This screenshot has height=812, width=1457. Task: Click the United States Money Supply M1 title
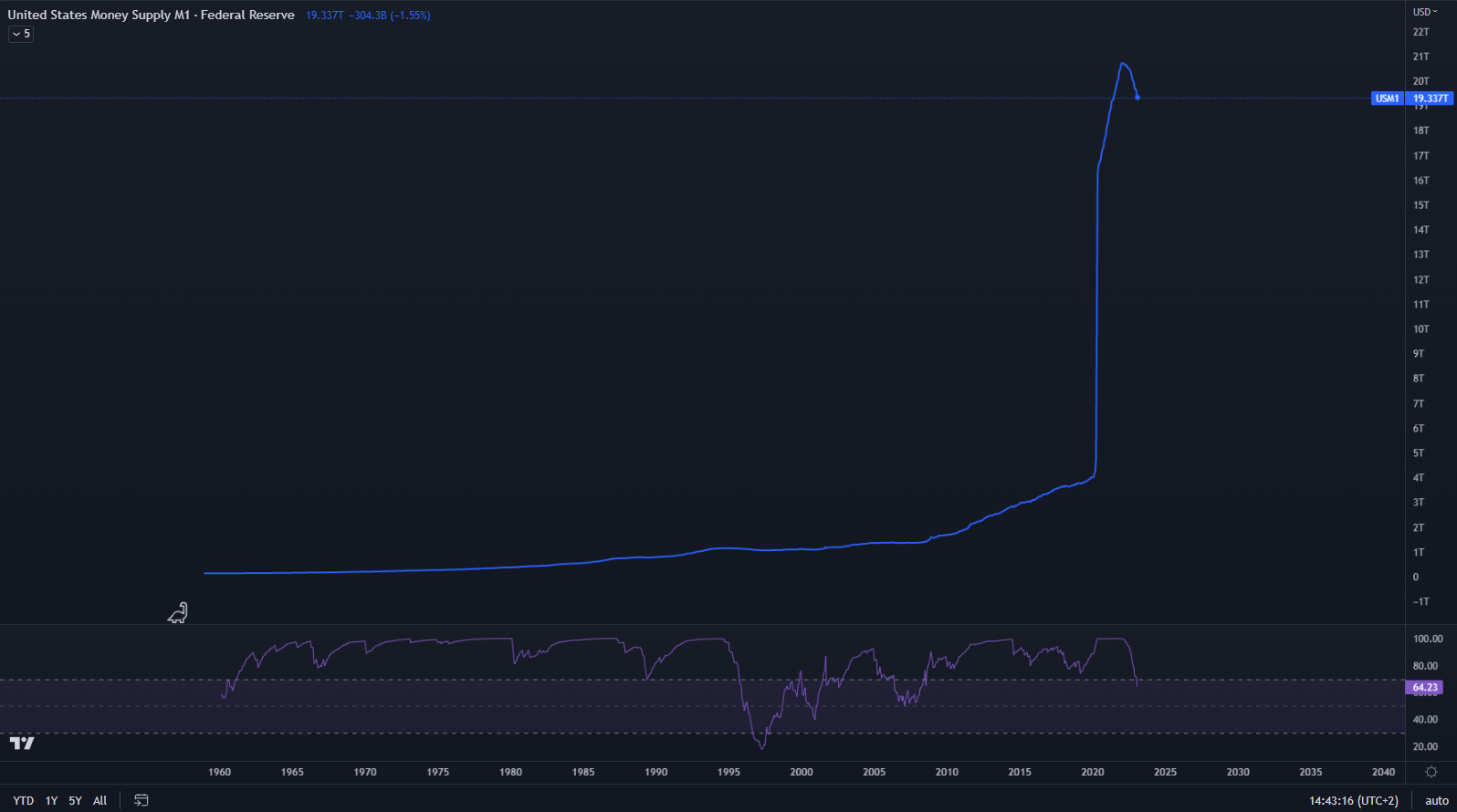pos(151,15)
